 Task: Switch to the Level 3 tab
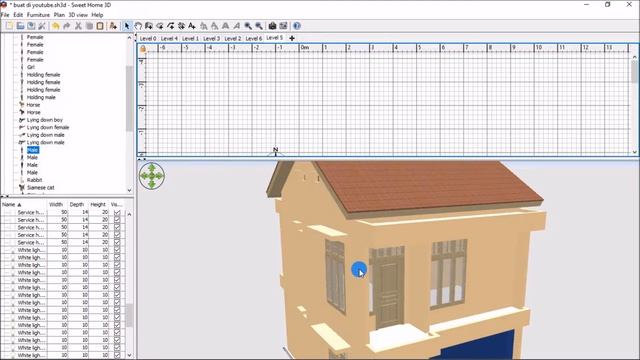[x=211, y=38]
